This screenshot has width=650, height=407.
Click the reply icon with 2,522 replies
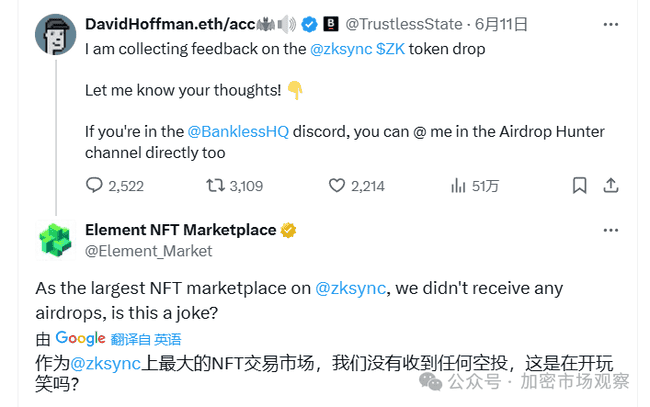(x=95, y=185)
